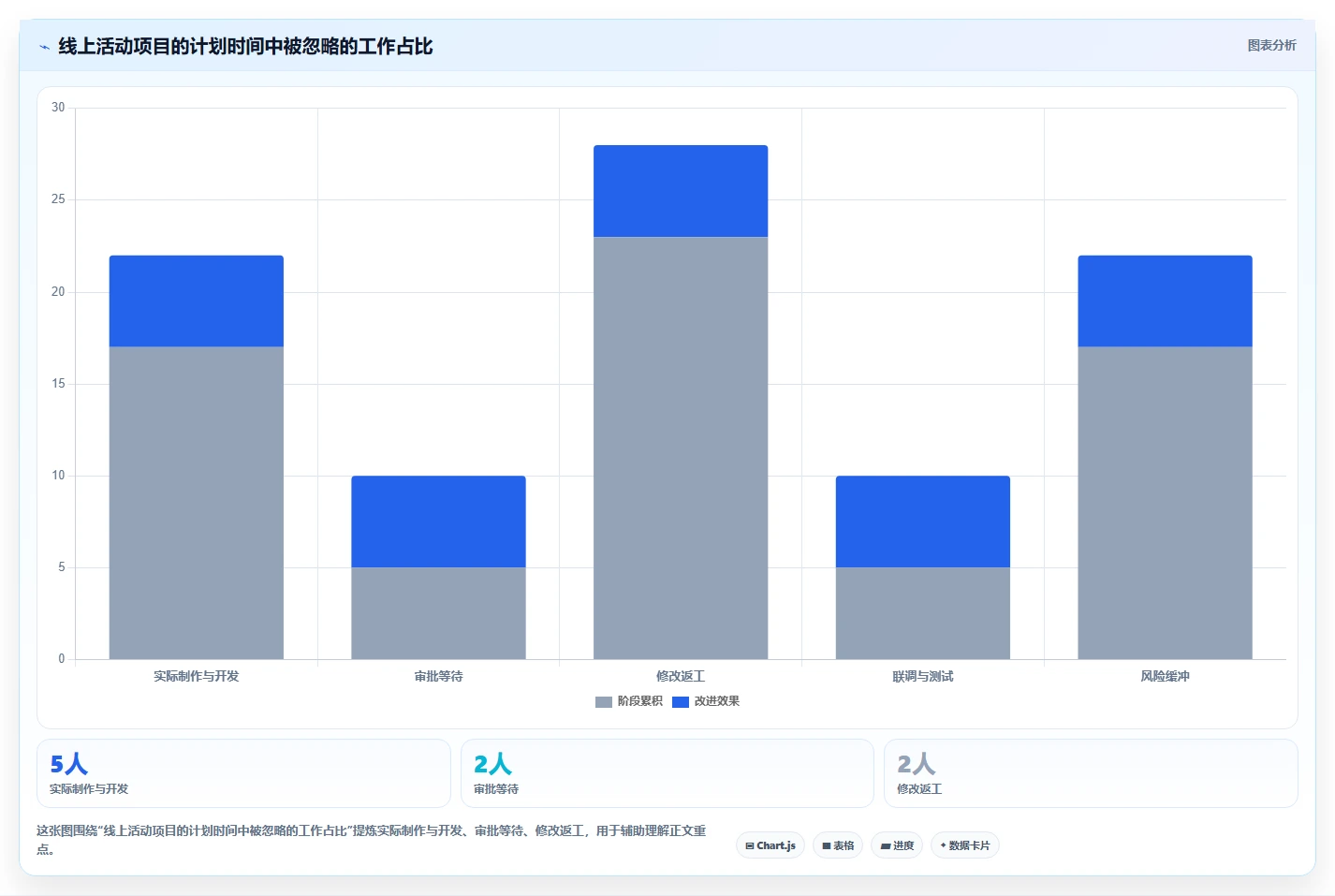Click the y-axis value 15
Viewport: 1335px width, 896px height.
click(x=58, y=384)
